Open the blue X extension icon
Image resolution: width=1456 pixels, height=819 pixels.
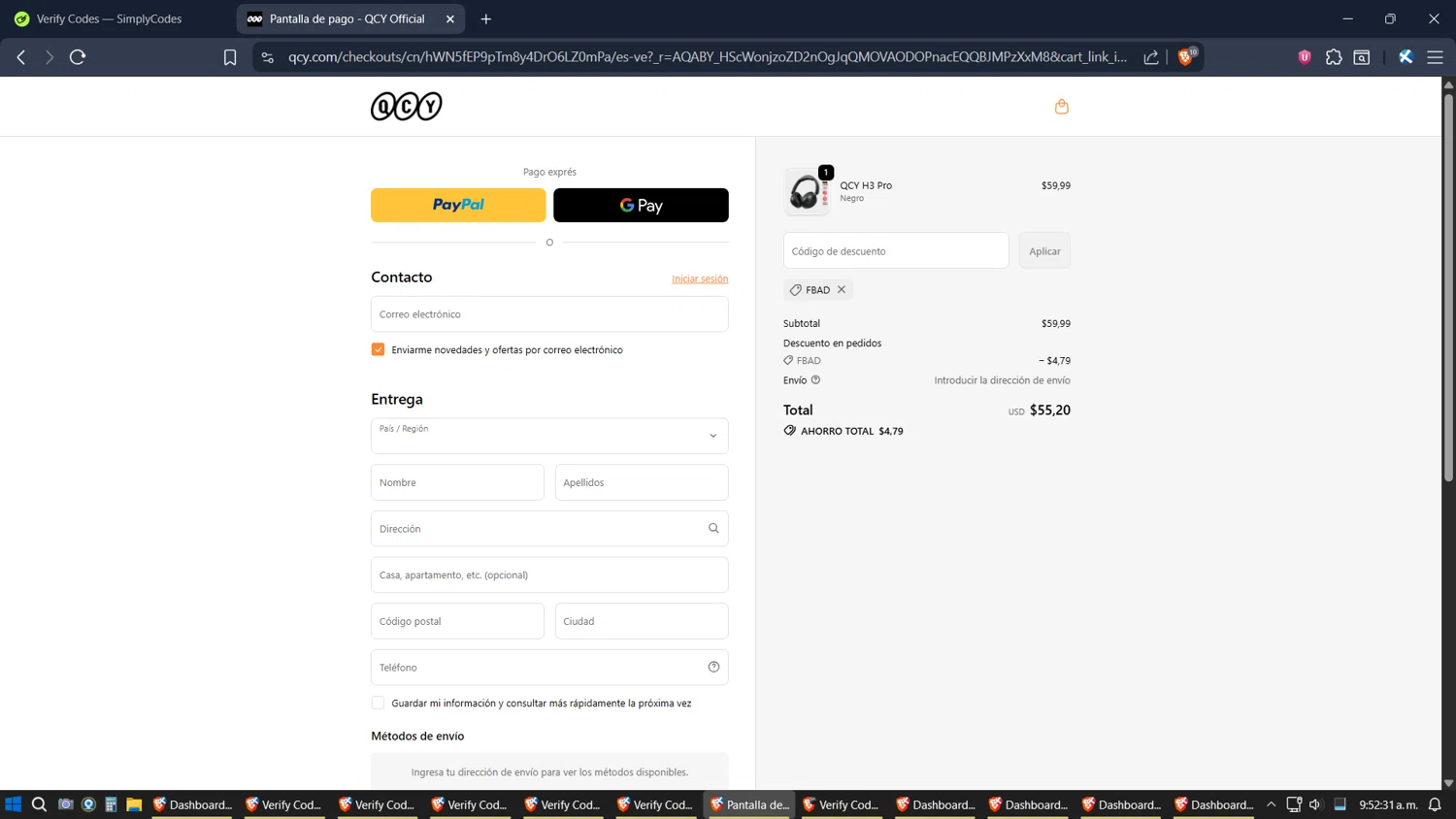point(1406,57)
